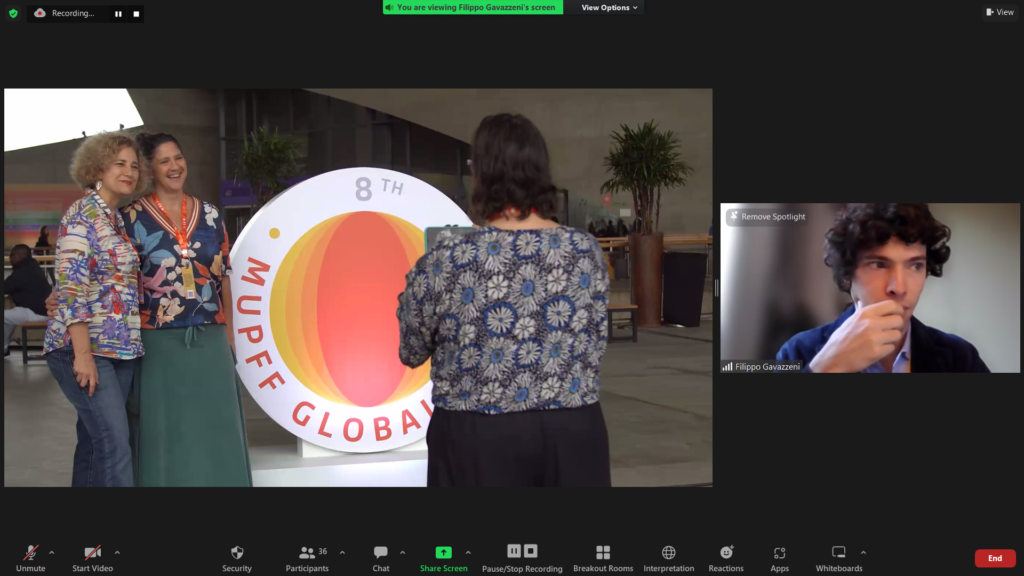
Task: Click the green encryption shield icon
Action: click(13, 13)
